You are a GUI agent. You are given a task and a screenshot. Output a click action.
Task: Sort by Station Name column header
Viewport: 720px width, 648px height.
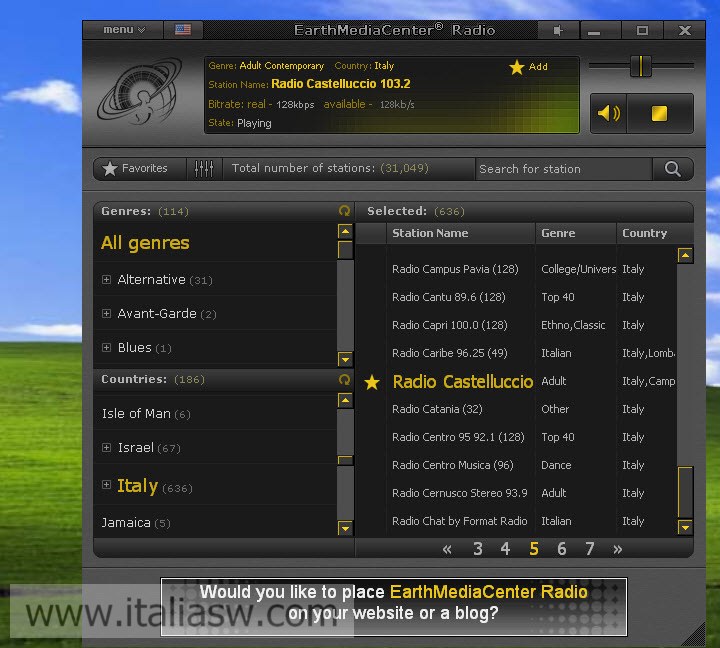coord(461,233)
